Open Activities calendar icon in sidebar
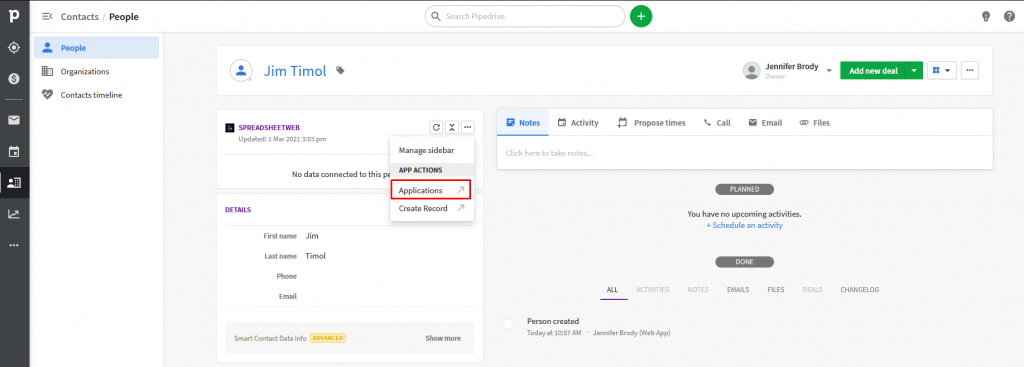Screen dimensions: 1024x367 [x=14, y=152]
